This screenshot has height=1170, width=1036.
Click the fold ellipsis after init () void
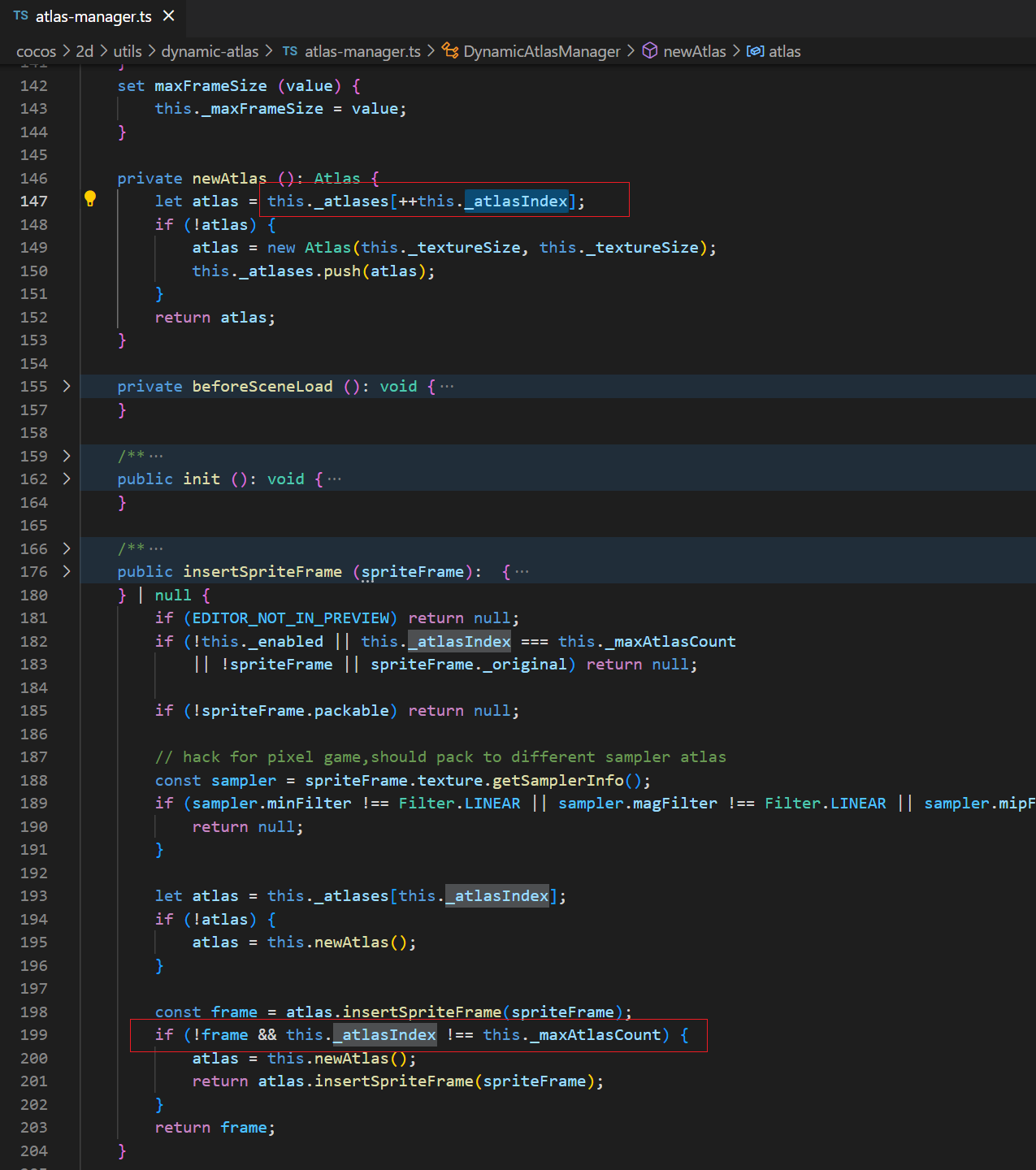coord(334,479)
